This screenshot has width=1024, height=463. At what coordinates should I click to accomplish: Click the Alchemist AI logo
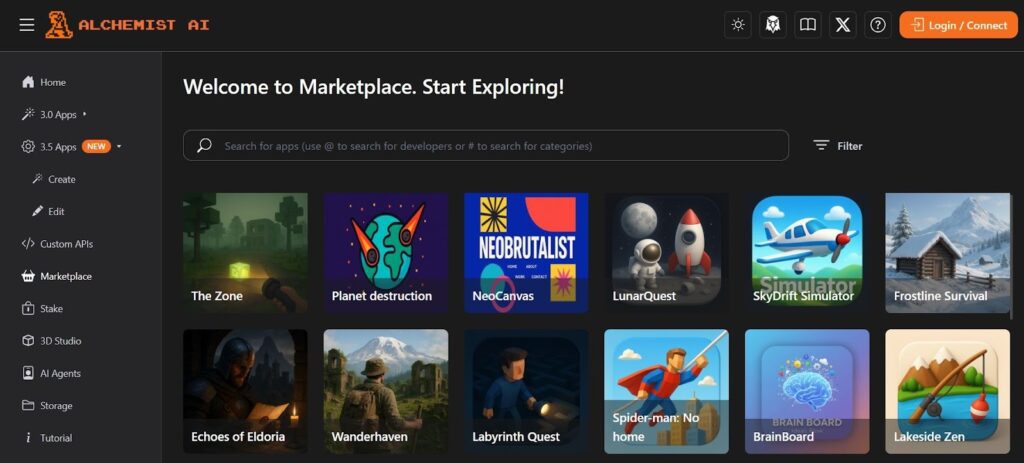127,25
